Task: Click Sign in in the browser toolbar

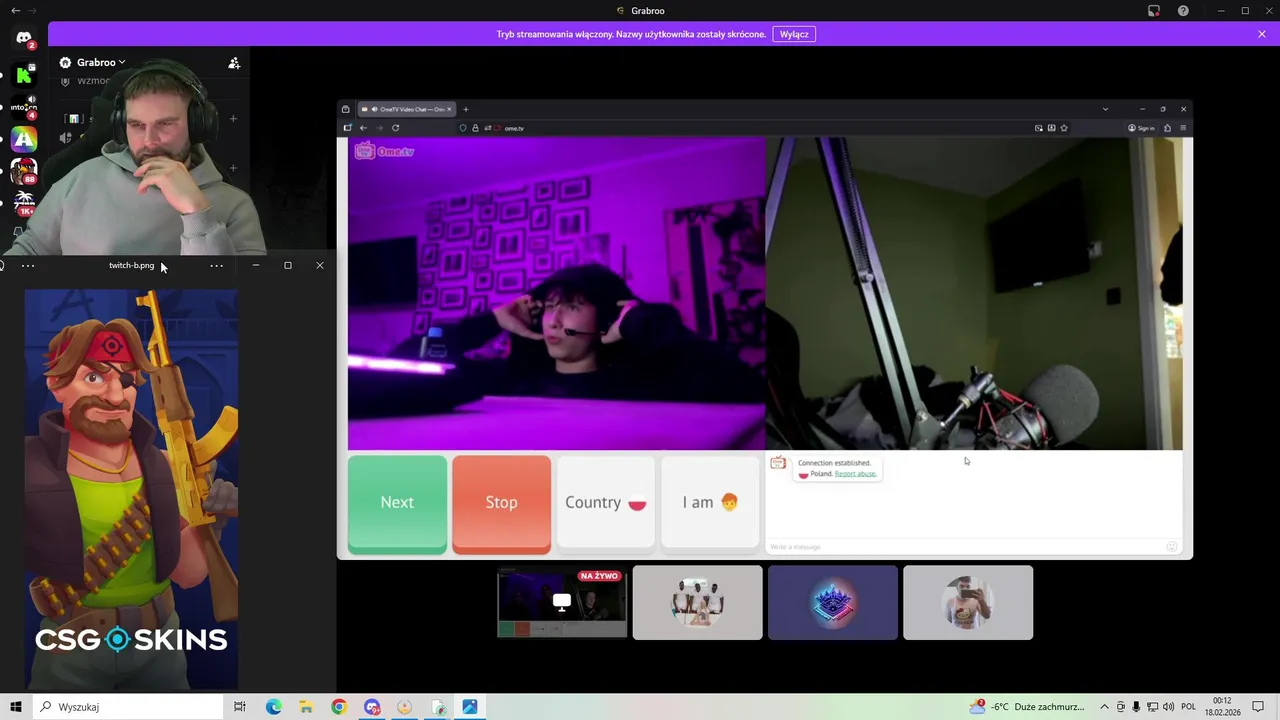Action: (1141, 128)
